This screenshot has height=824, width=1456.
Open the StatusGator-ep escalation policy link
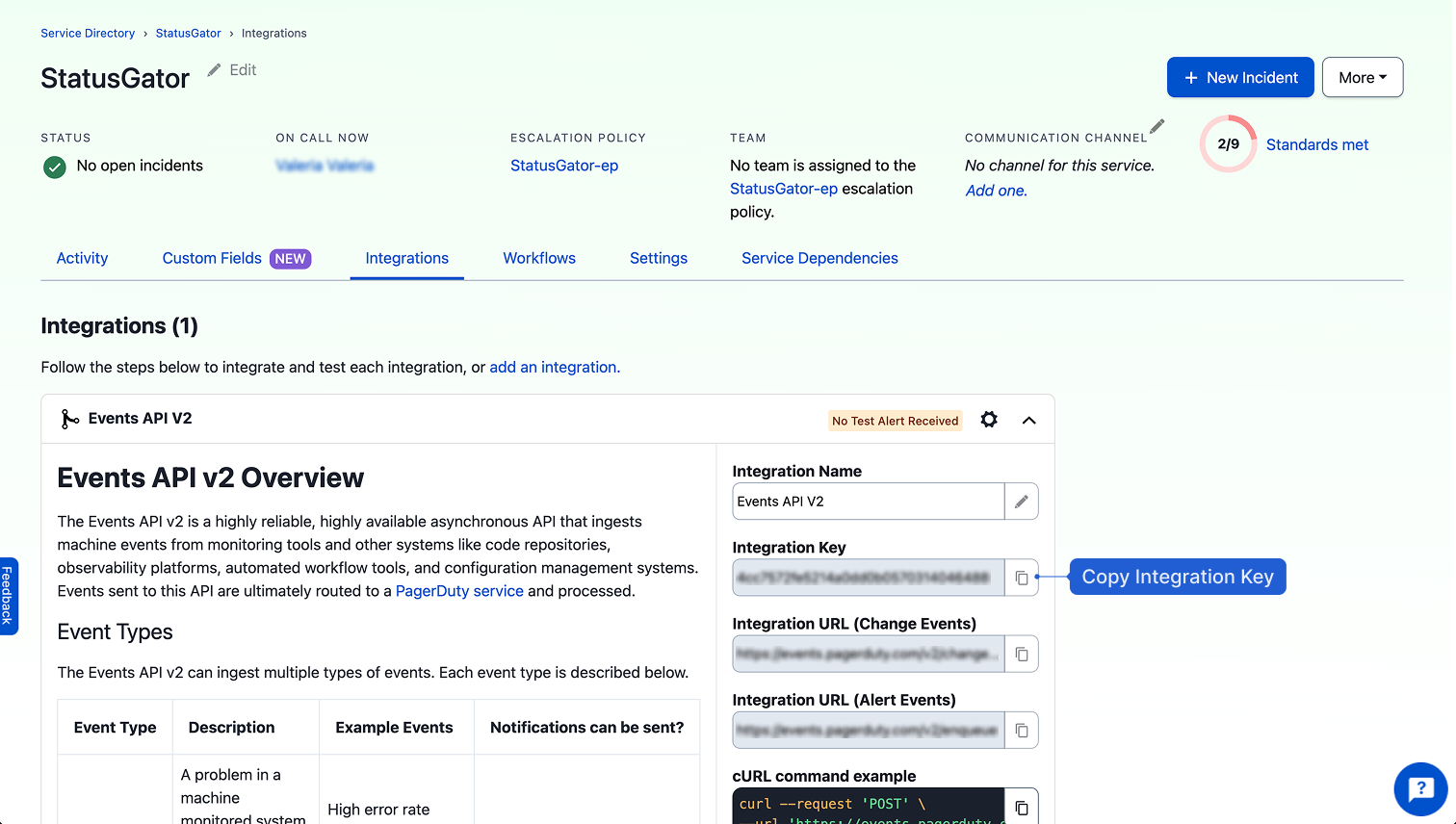point(564,166)
